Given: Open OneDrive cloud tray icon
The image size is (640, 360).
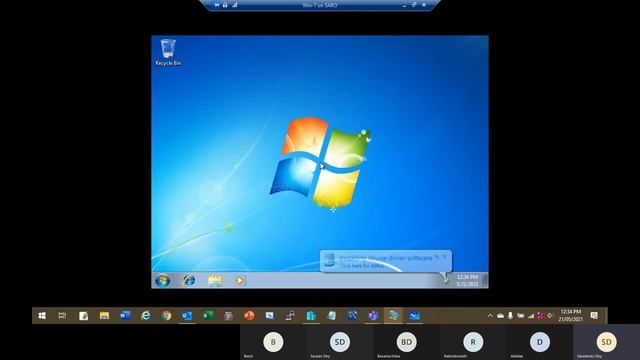Looking at the screenshot, I should pyautogui.click(x=500, y=316).
